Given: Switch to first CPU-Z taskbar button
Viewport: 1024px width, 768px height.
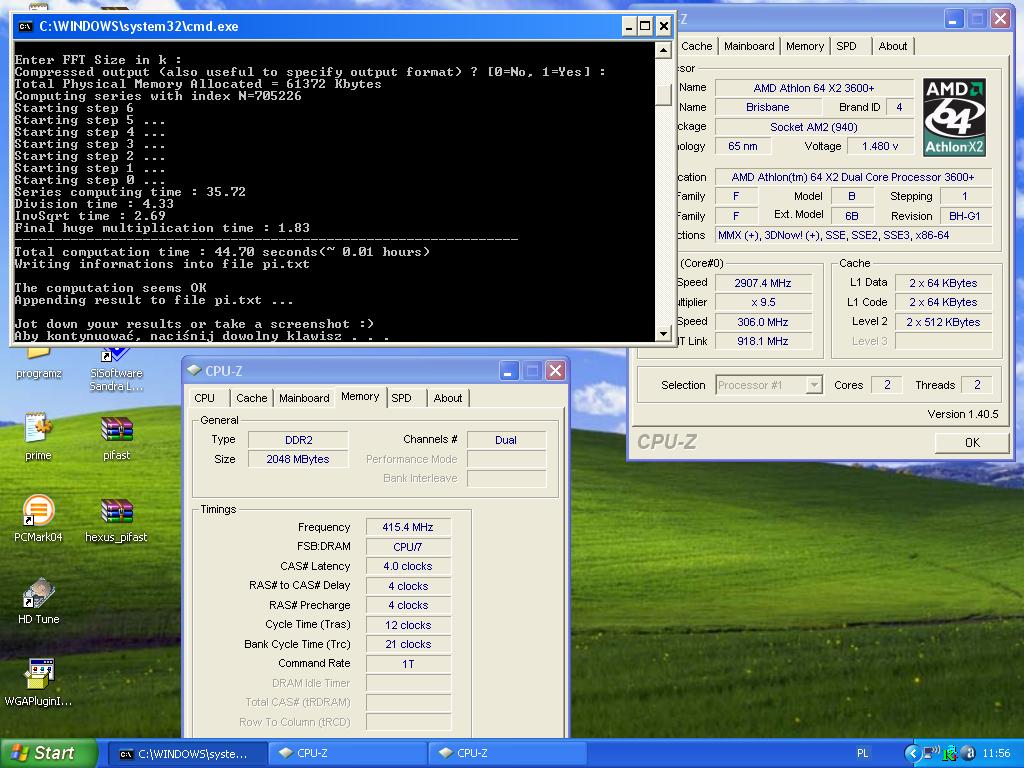Looking at the screenshot, I should tap(347, 753).
